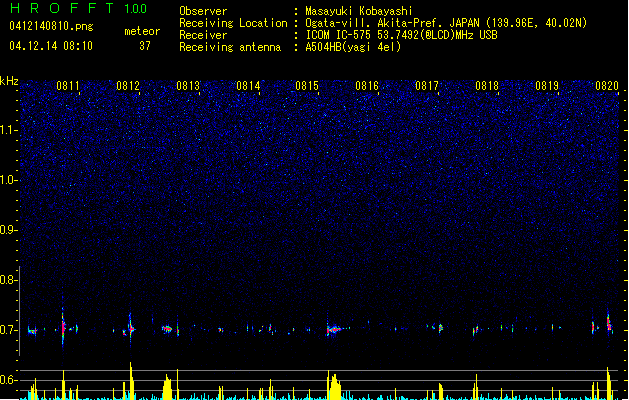Click the meteor echo at 0820
The width and height of the screenshot is (629, 400).
click(x=609, y=323)
